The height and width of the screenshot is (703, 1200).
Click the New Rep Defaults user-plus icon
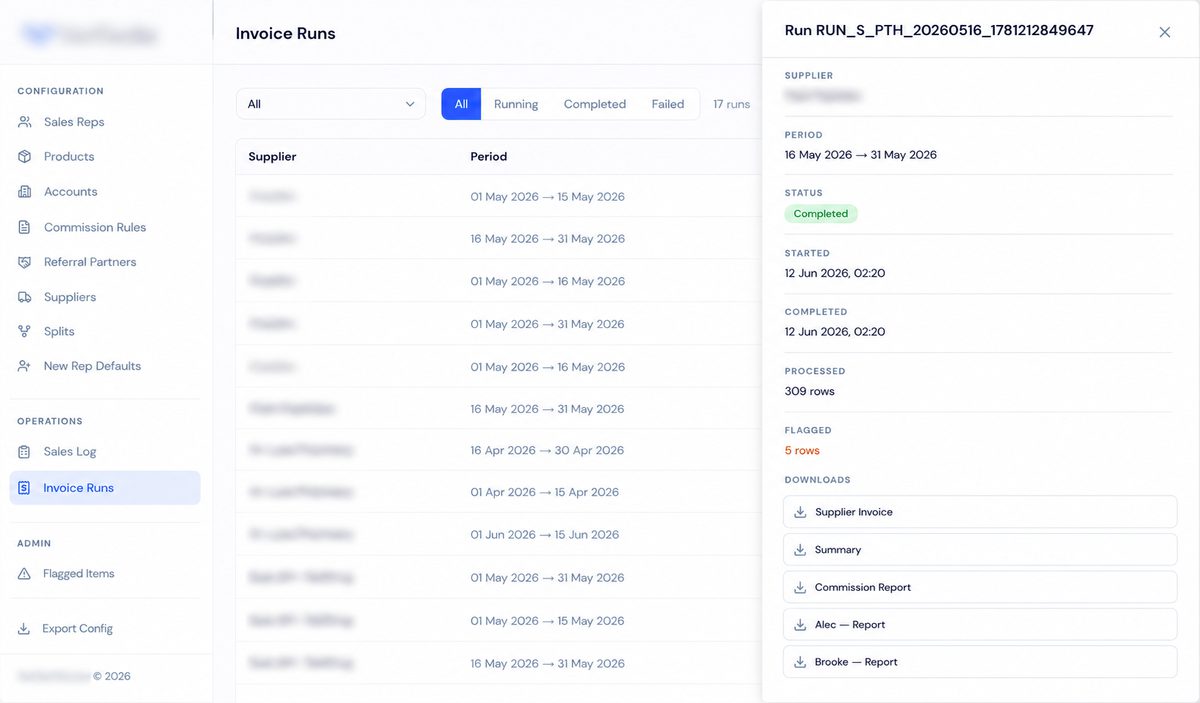click(24, 366)
